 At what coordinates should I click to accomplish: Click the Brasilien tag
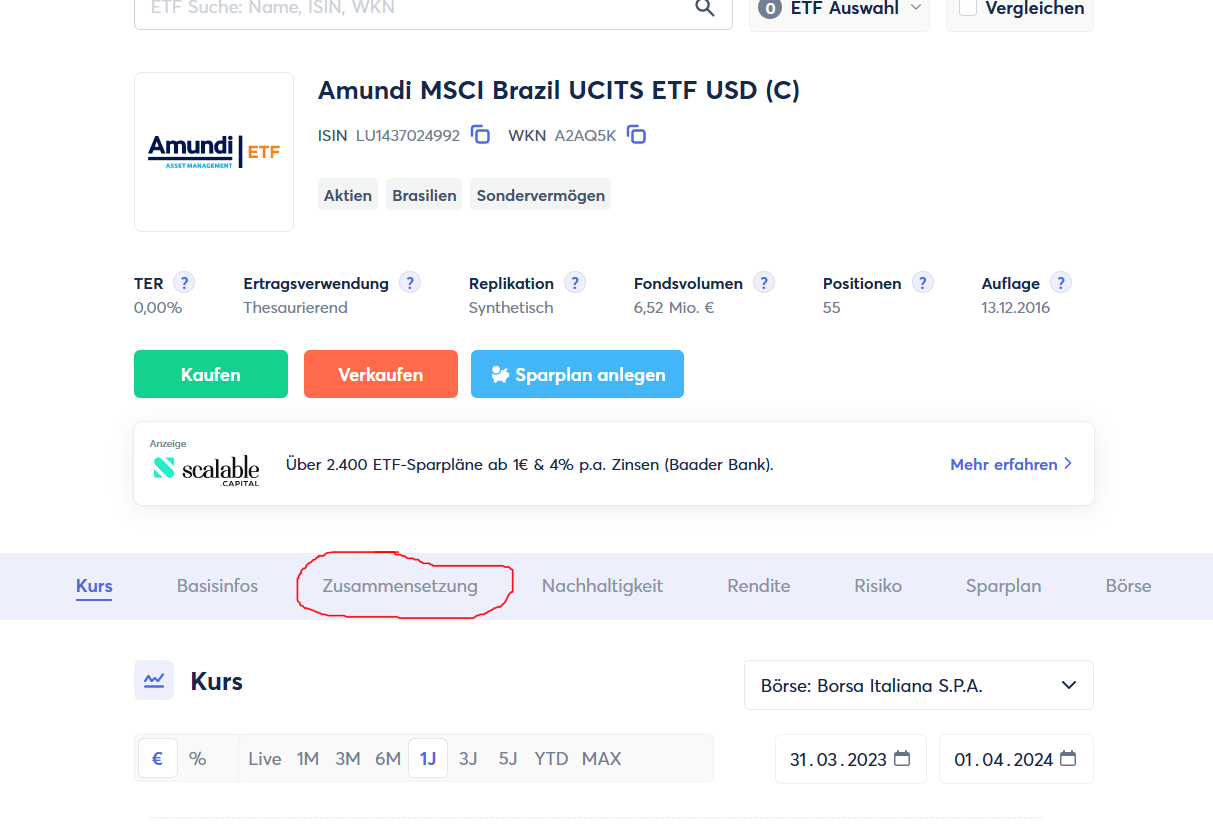coord(424,195)
